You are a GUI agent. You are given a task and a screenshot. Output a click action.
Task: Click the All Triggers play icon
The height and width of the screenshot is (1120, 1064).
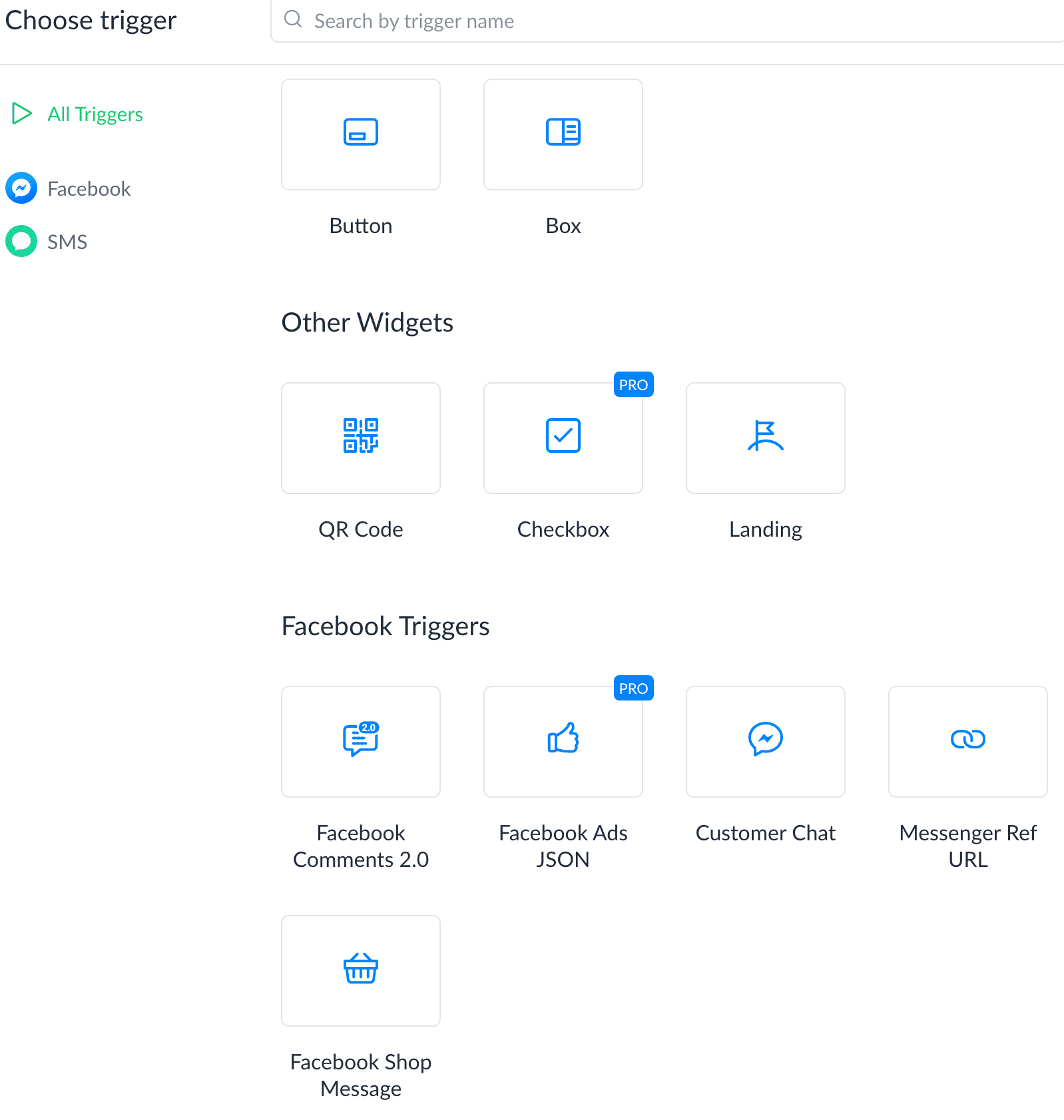21,114
